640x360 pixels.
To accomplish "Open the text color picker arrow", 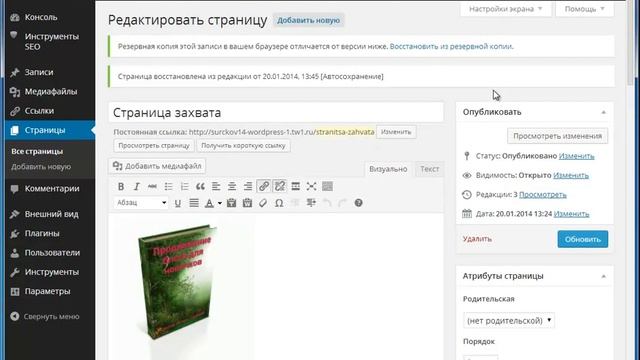I will click(220, 203).
